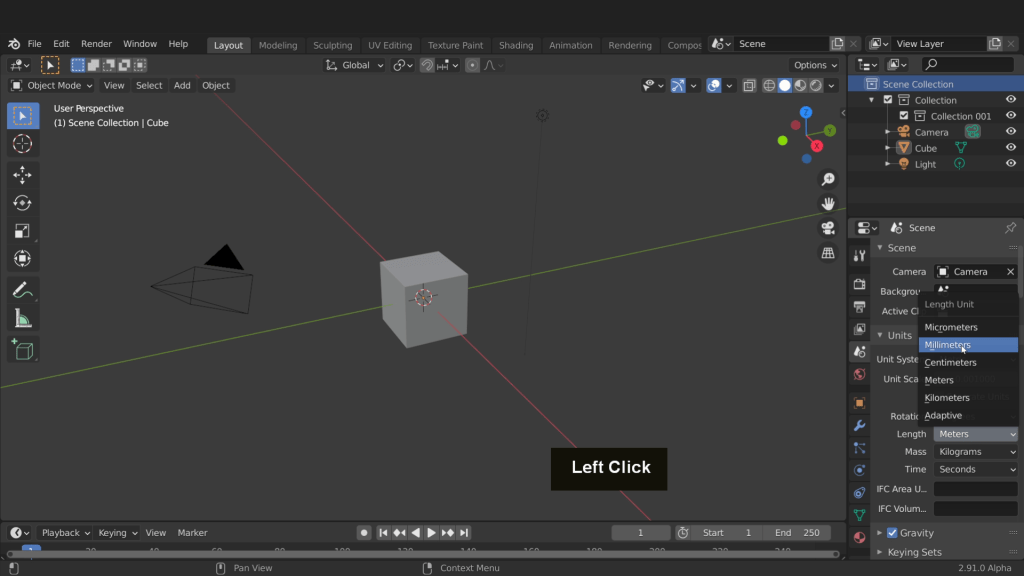Image resolution: width=1024 pixels, height=576 pixels.
Task: Open the Render menu
Action: tap(96, 44)
